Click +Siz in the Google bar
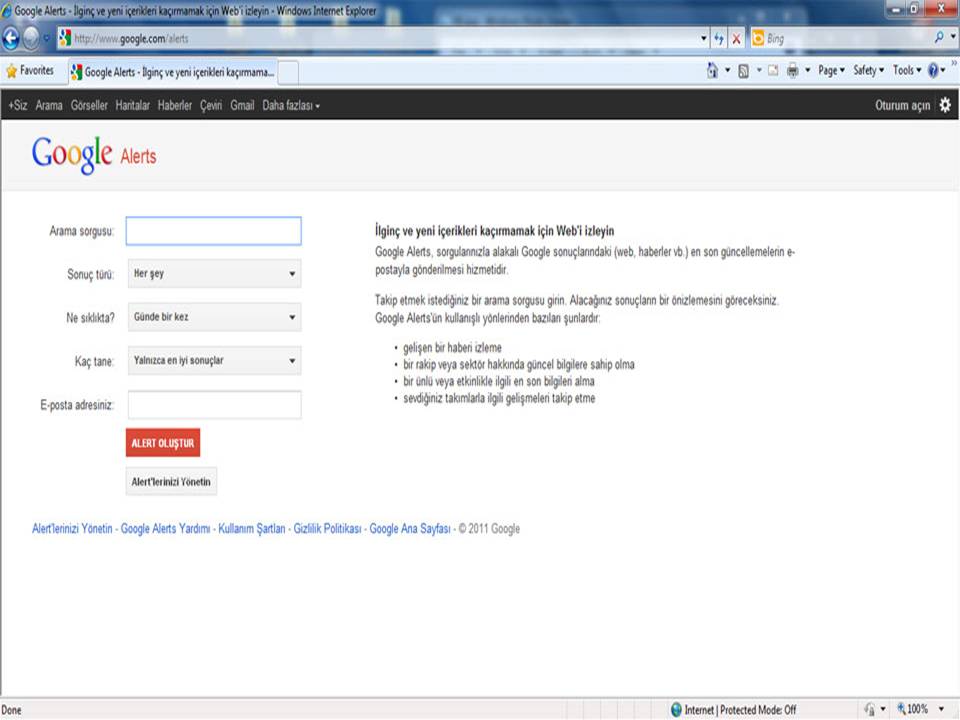960x720 pixels. 18,105
